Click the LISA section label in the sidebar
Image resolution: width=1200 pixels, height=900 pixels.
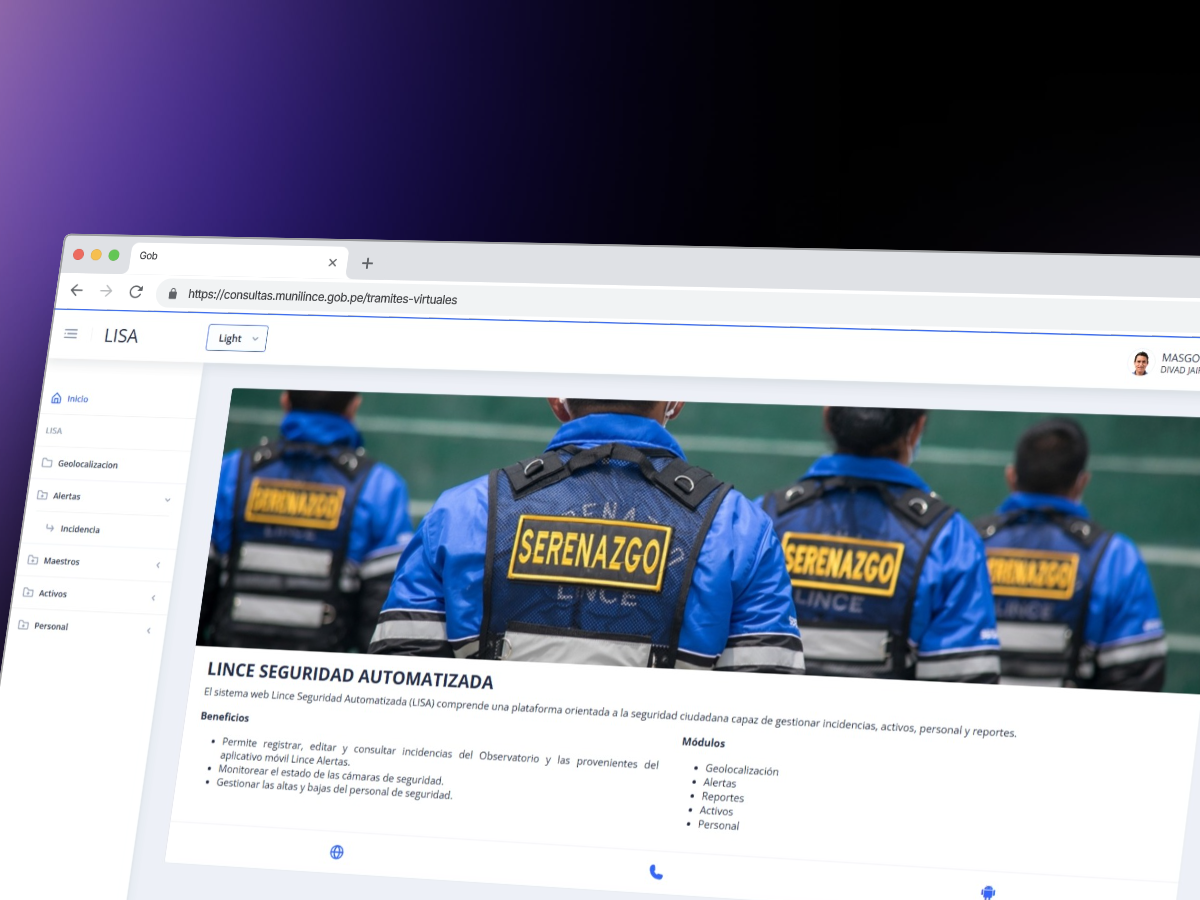[x=54, y=431]
